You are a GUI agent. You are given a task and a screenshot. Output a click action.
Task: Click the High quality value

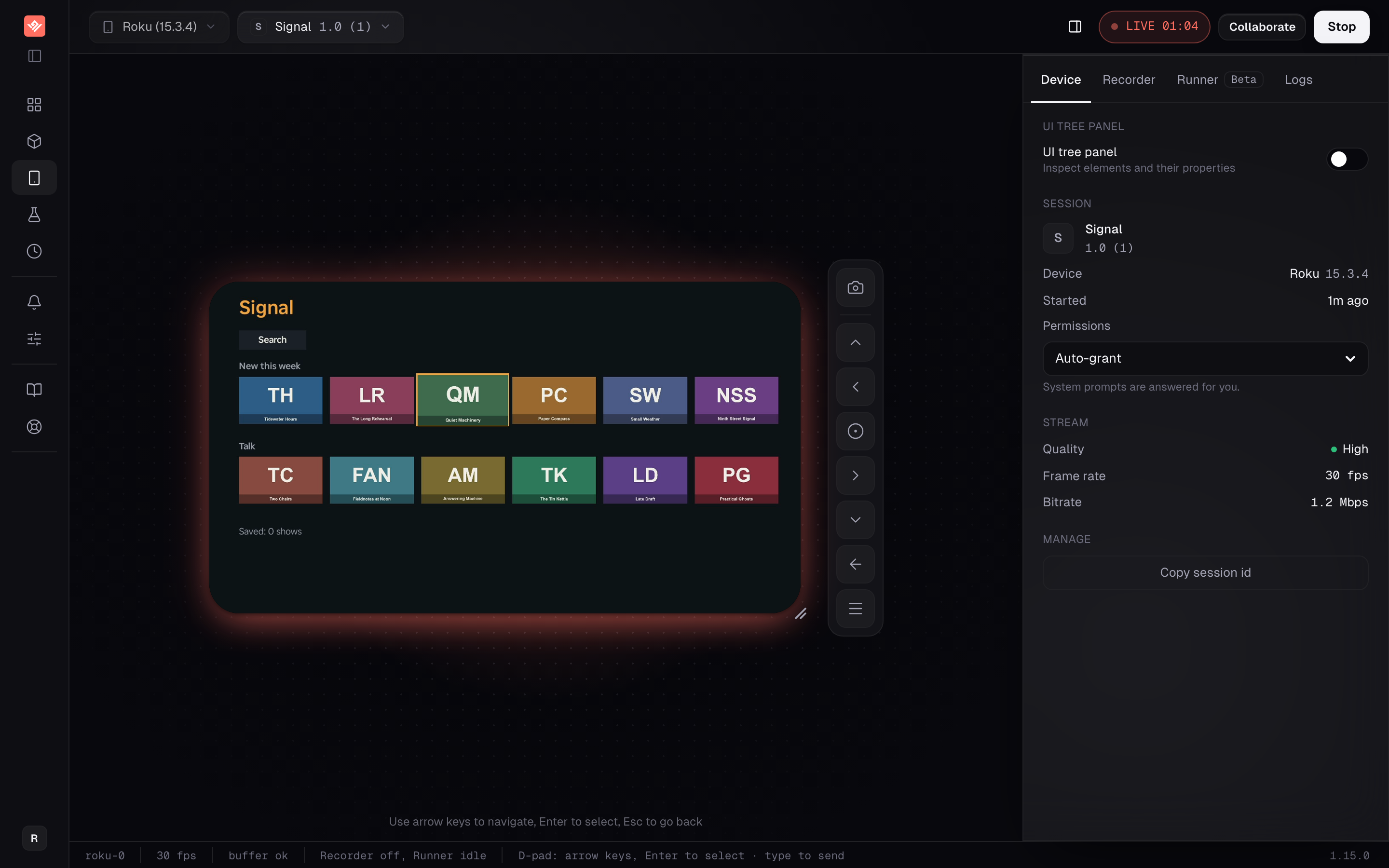coord(1355,449)
